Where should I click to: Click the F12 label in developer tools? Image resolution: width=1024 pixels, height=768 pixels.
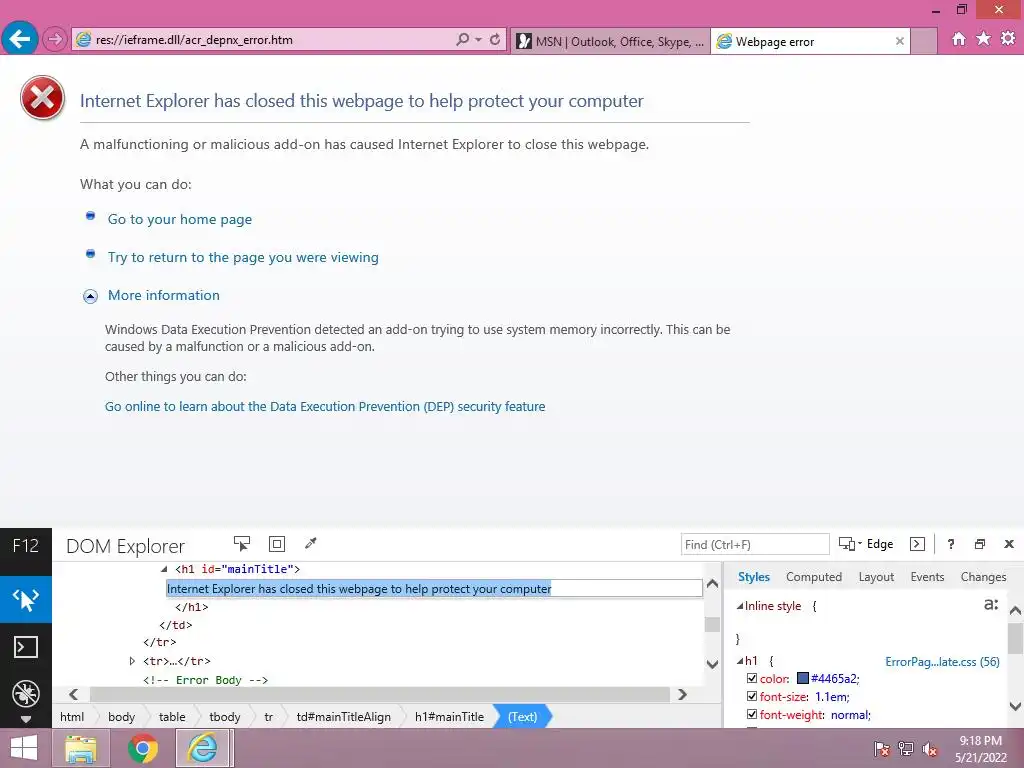point(25,545)
